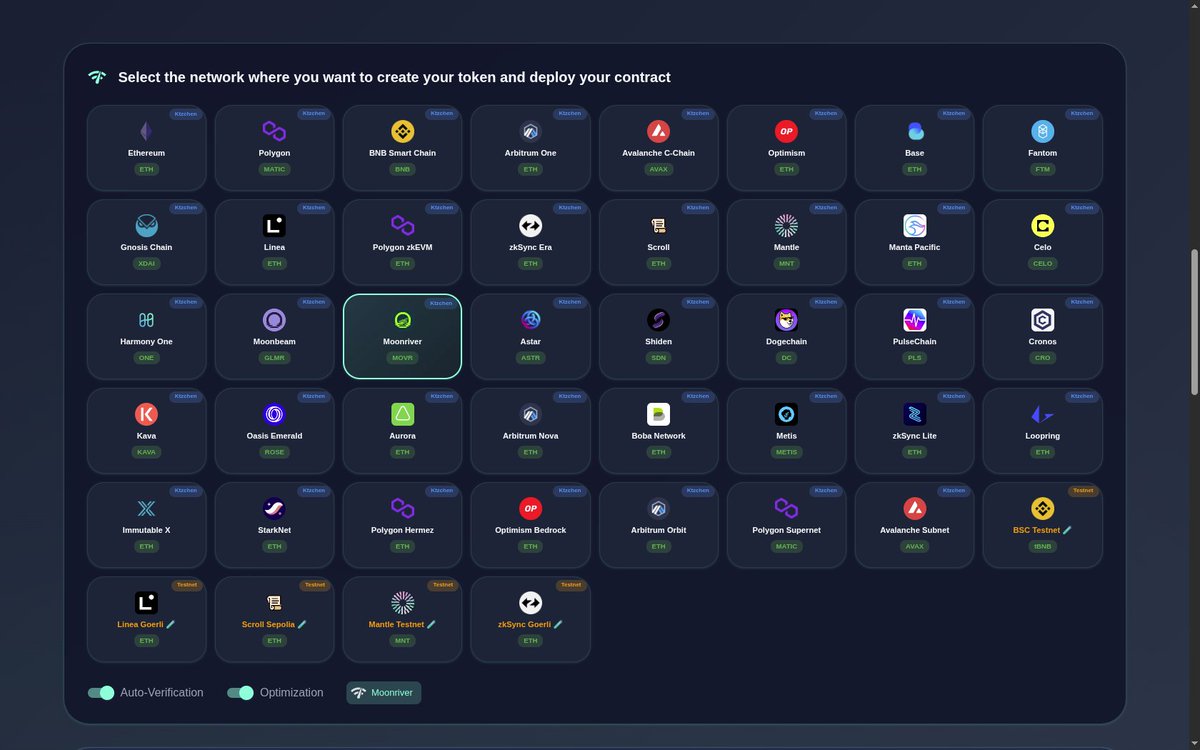Click the CELO tag on Celo card

(1042, 264)
